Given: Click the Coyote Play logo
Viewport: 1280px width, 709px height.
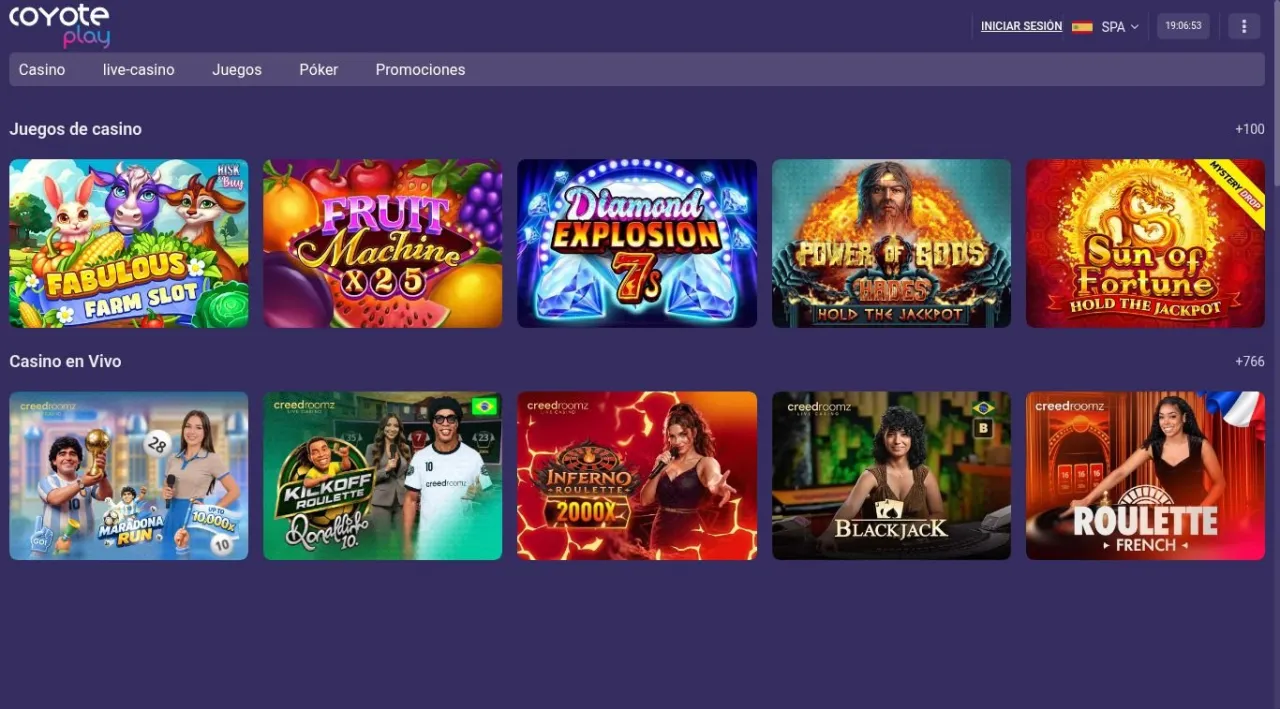Looking at the screenshot, I should (x=60, y=25).
